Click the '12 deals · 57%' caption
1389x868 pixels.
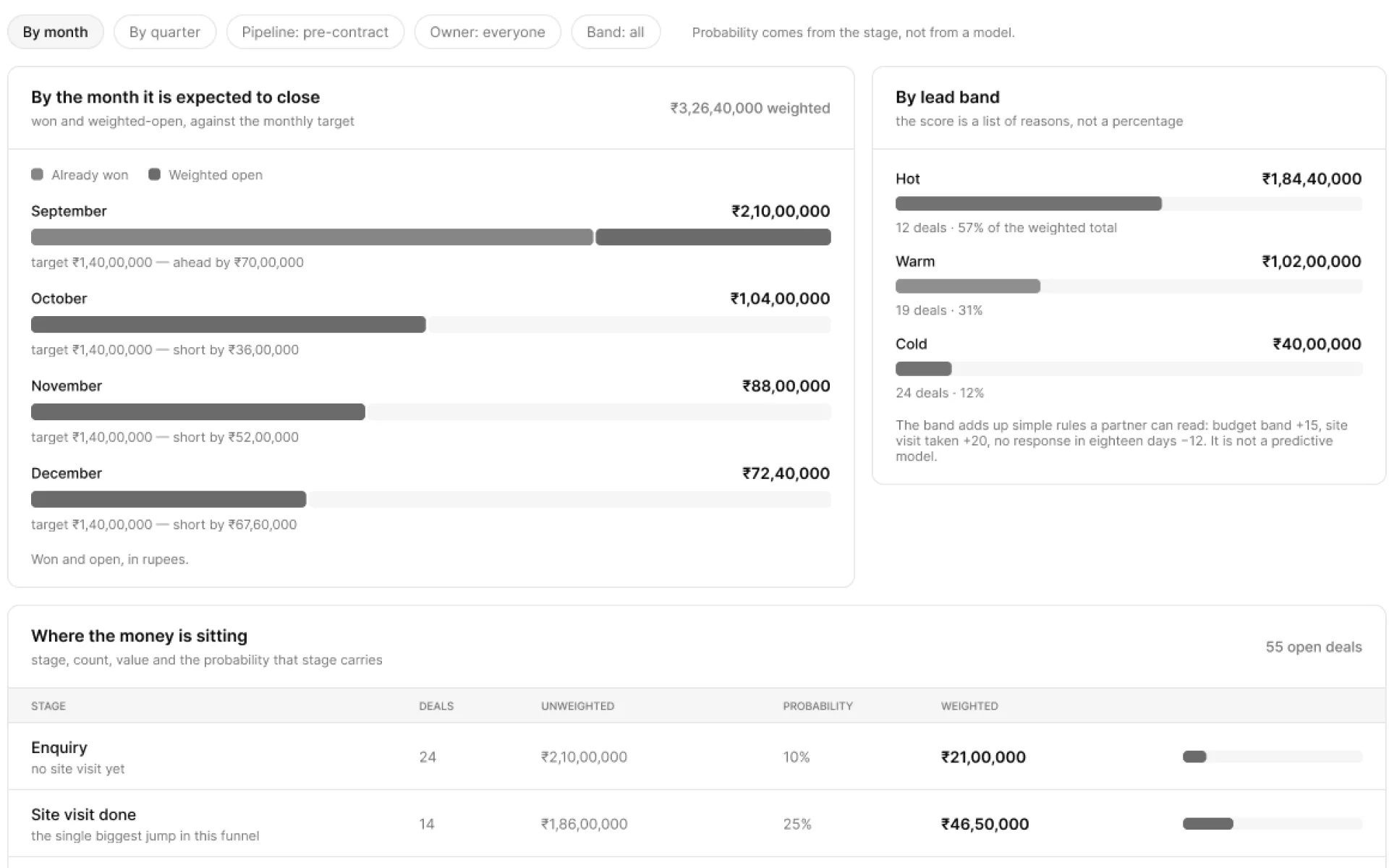point(1006,228)
